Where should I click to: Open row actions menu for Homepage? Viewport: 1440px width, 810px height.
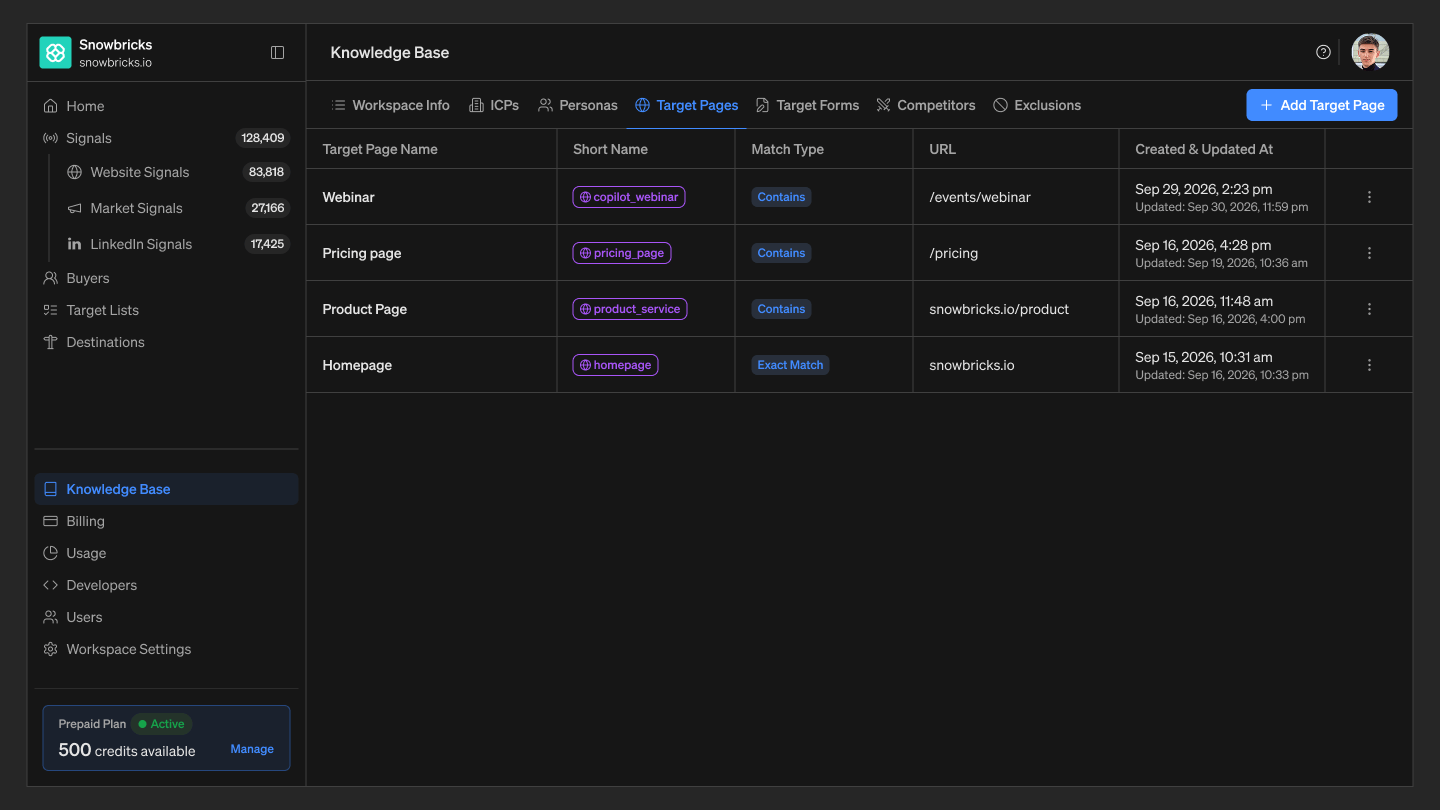1369,365
